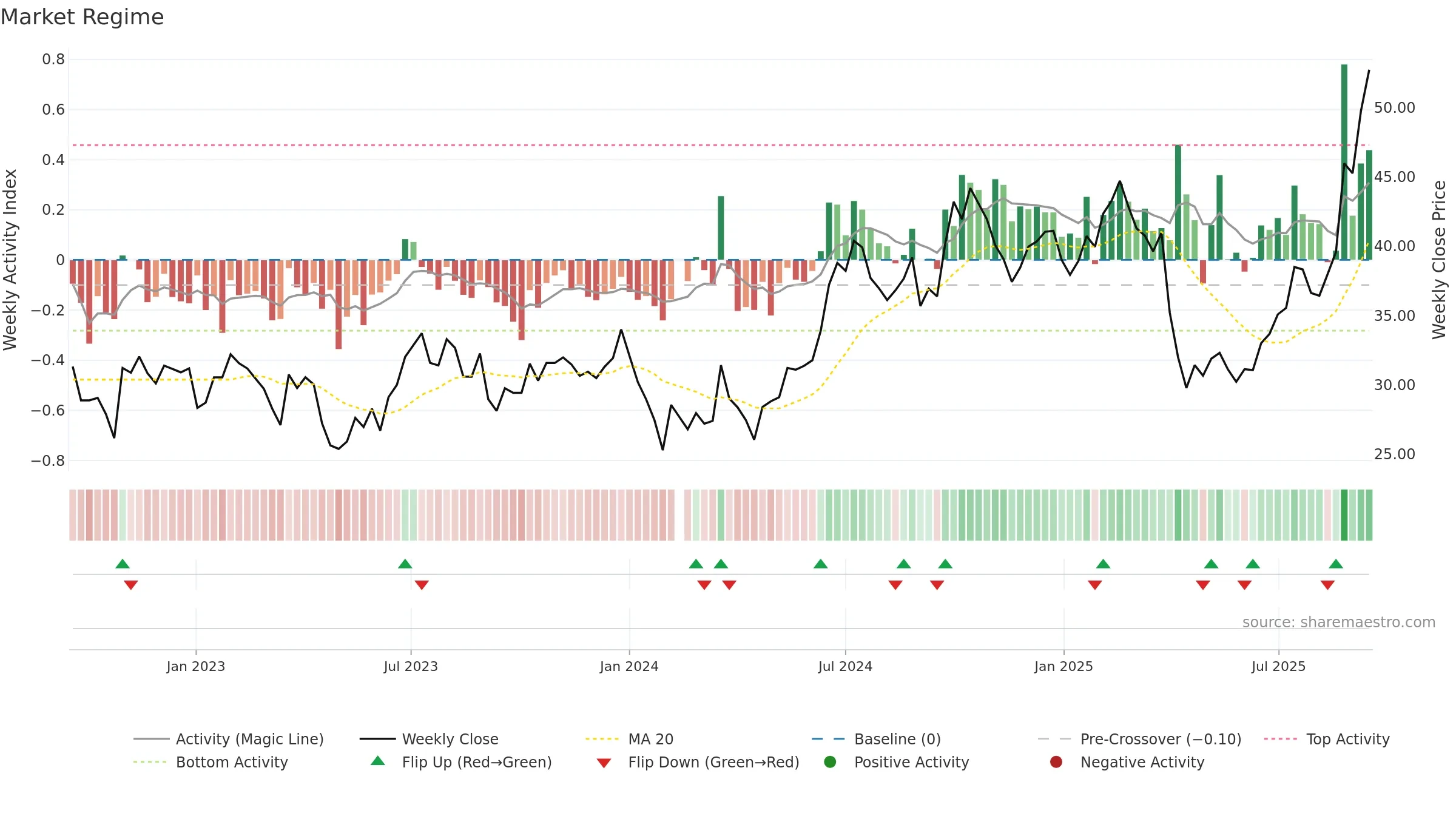Toggle the Flip Up (Red→Green) legend entry
Viewport: 1456px width, 819px height.
[x=461, y=762]
